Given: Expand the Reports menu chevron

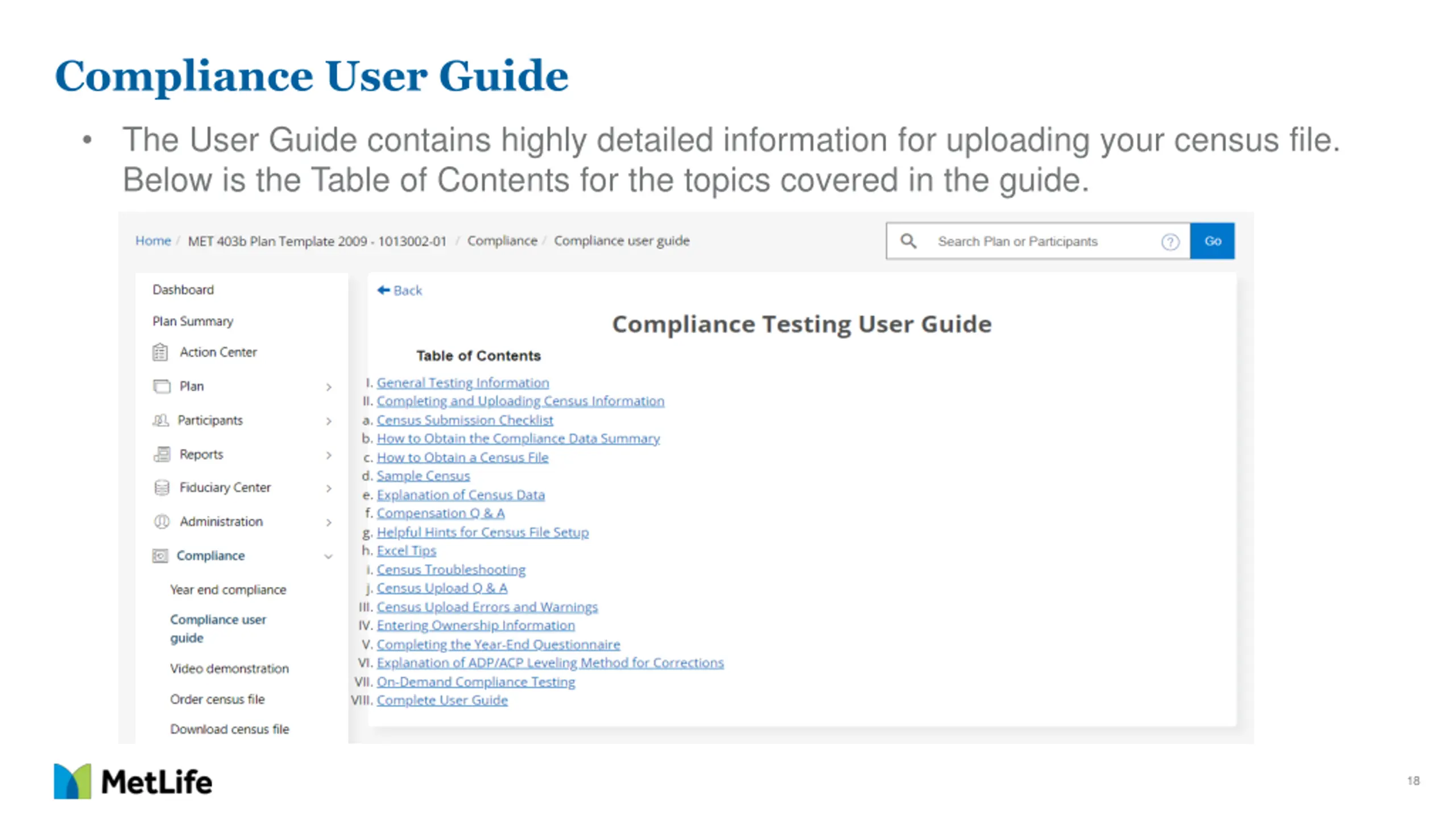Looking at the screenshot, I should coord(329,455).
